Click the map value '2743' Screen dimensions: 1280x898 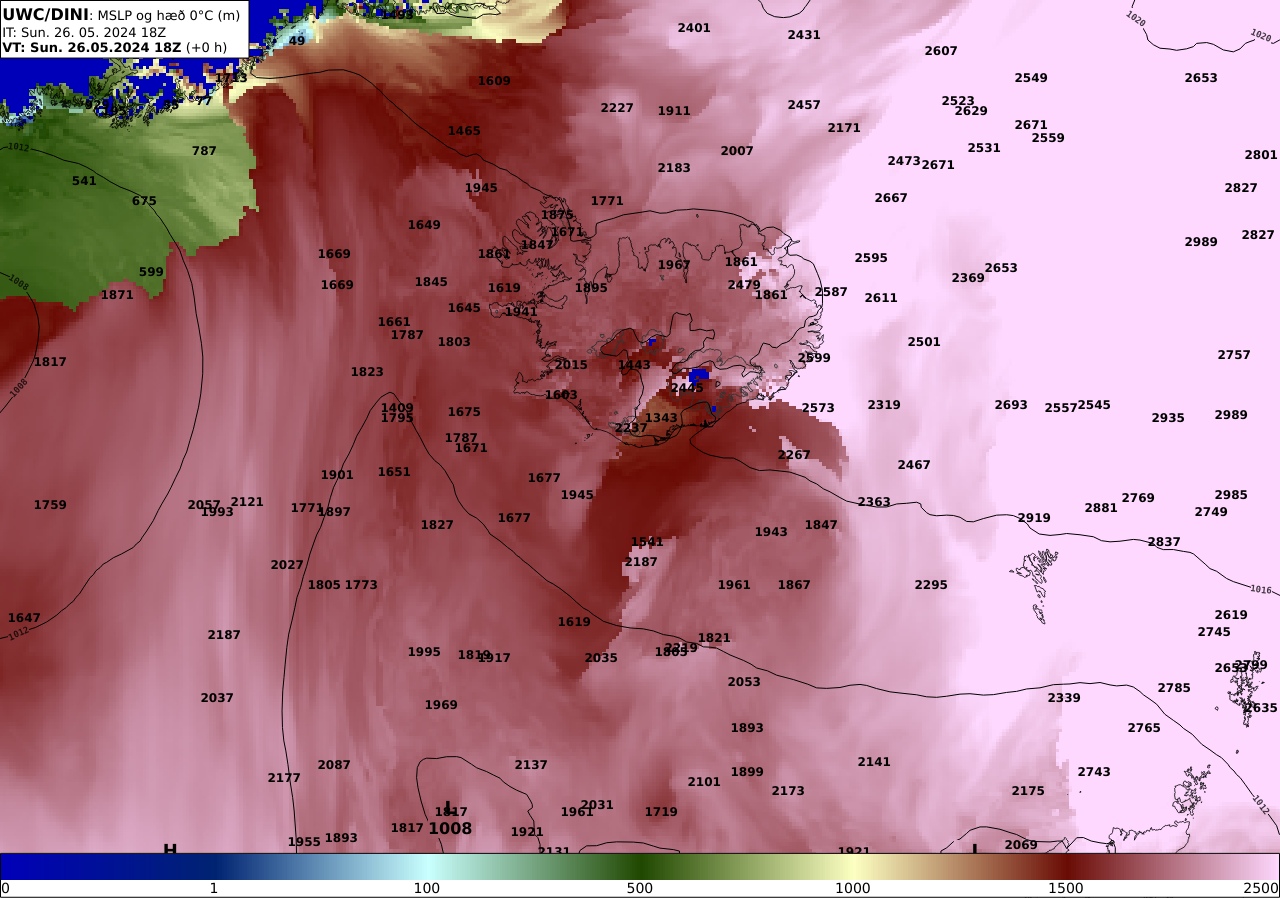click(x=1094, y=772)
